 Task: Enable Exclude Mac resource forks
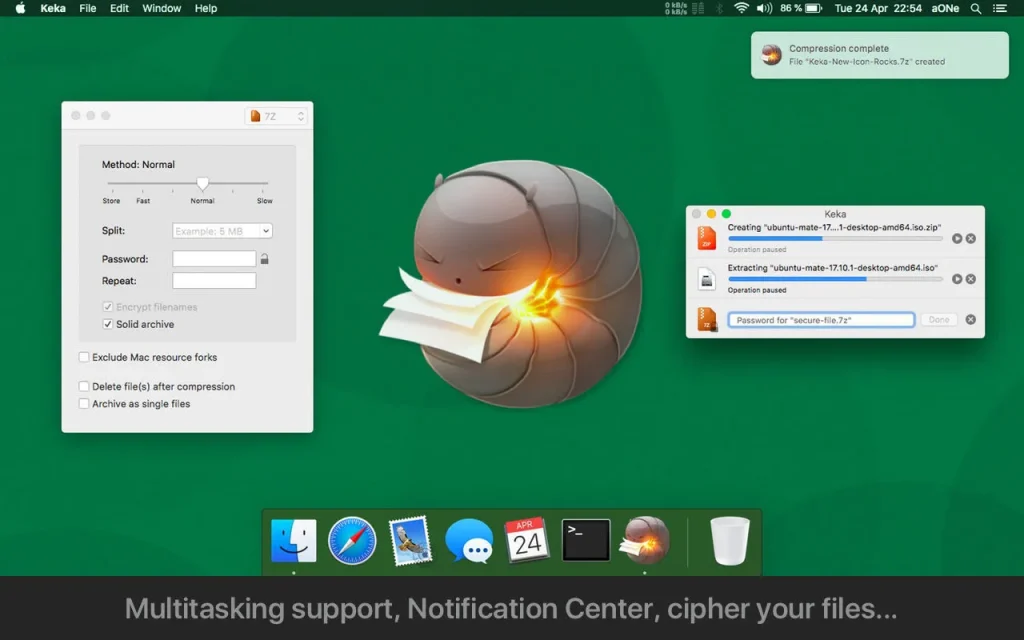click(x=84, y=357)
